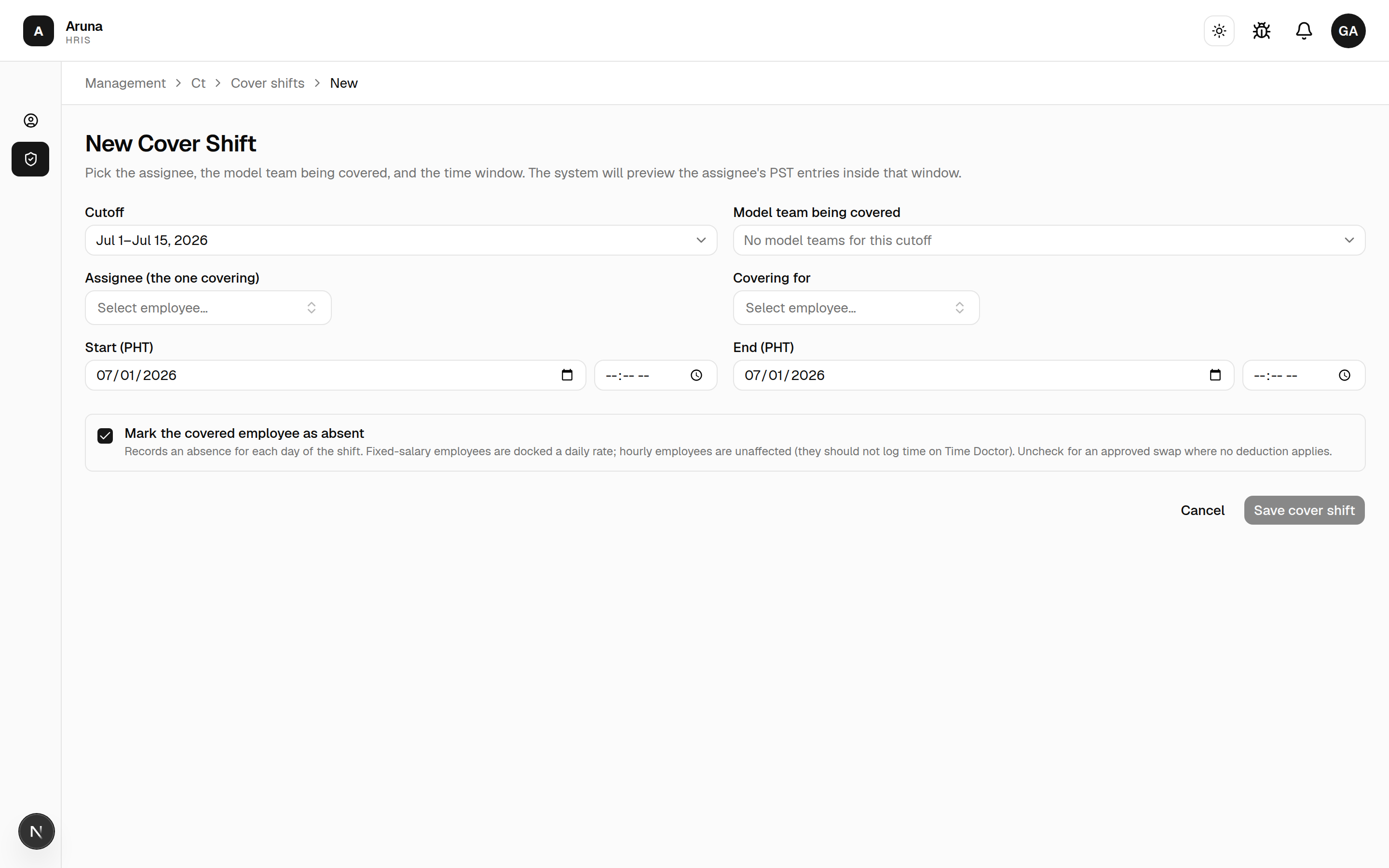Viewport: 1389px width, 868px height.
Task: Open the bug report icon
Action: (1262, 31)
